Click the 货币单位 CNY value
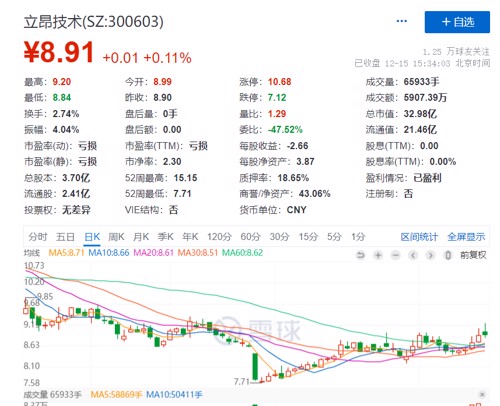The image size is (500, 406). pos(296,210)
